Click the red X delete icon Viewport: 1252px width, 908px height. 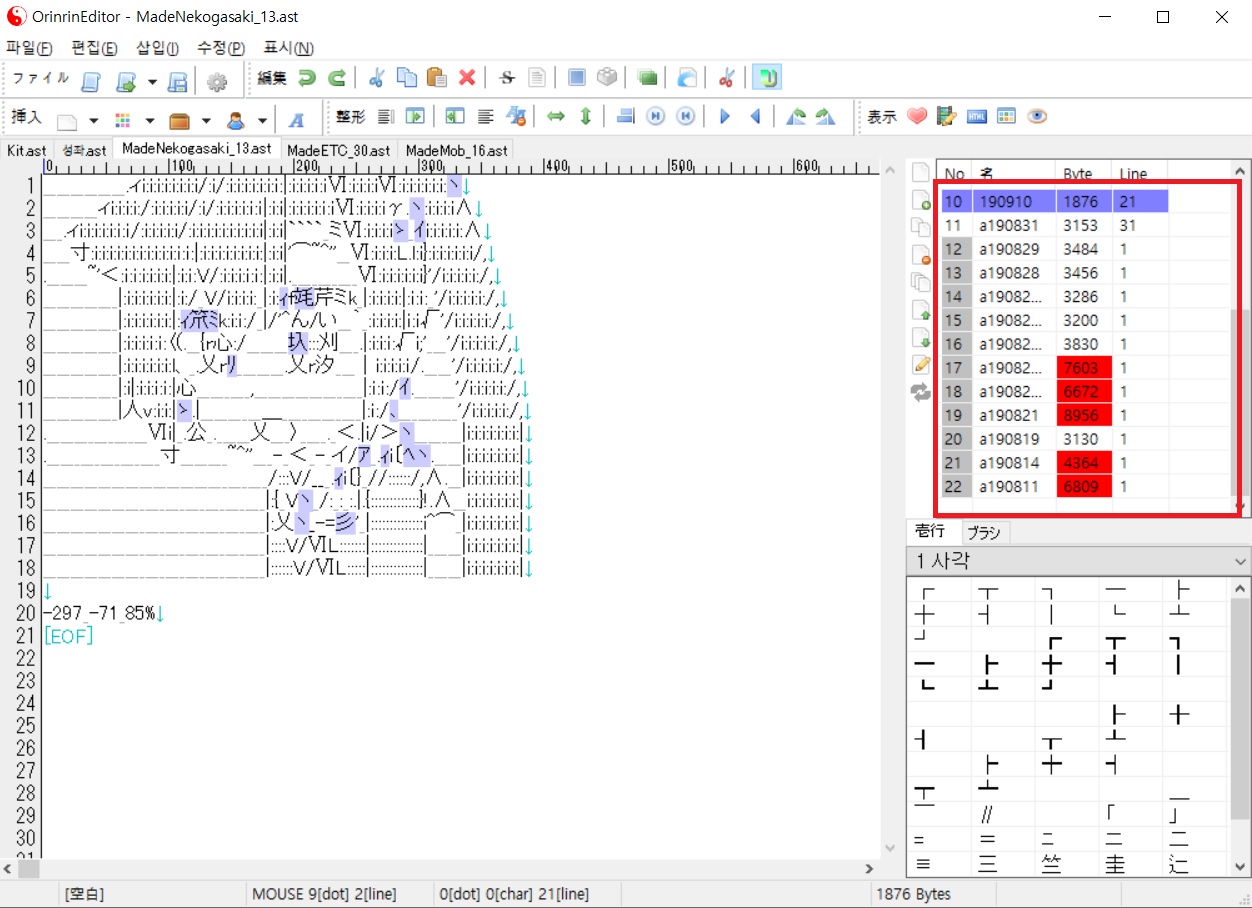tap(466, 78)
